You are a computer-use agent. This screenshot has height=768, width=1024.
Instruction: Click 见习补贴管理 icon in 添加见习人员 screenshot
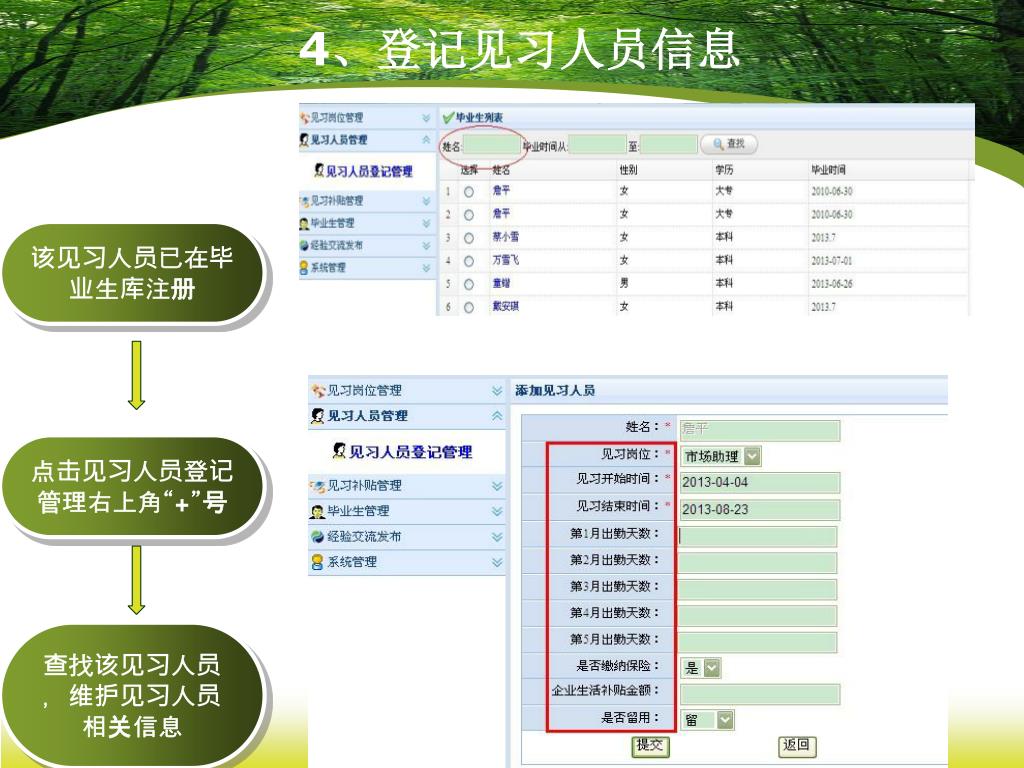(318, 486)
